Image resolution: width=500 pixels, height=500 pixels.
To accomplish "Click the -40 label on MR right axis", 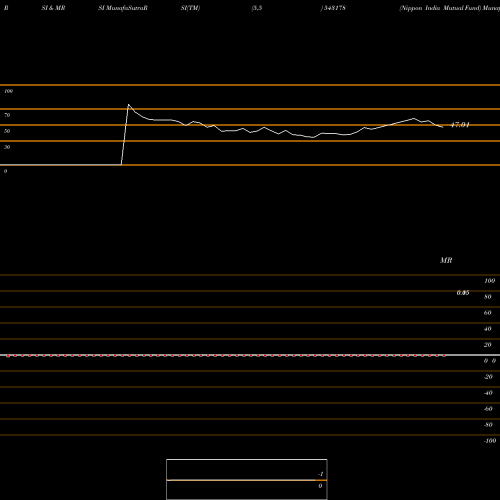I will pyautogui.click(x=488, y=393).
